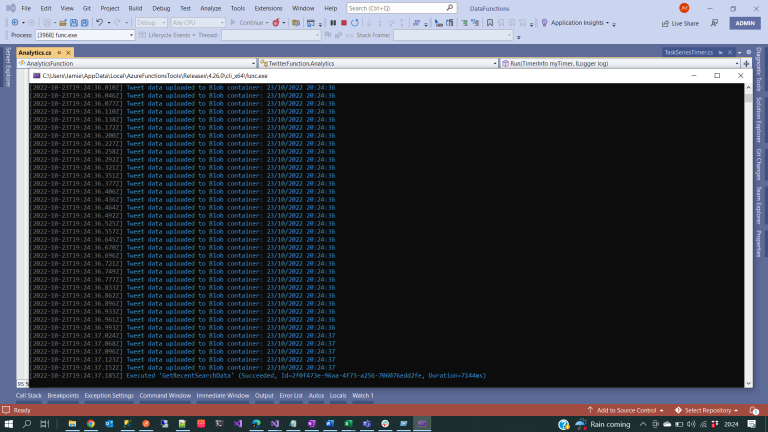Image resolution: width=768 pixels, height=432 pixels.
Task: Click the ADMIN button
Action: click(745, 23)
